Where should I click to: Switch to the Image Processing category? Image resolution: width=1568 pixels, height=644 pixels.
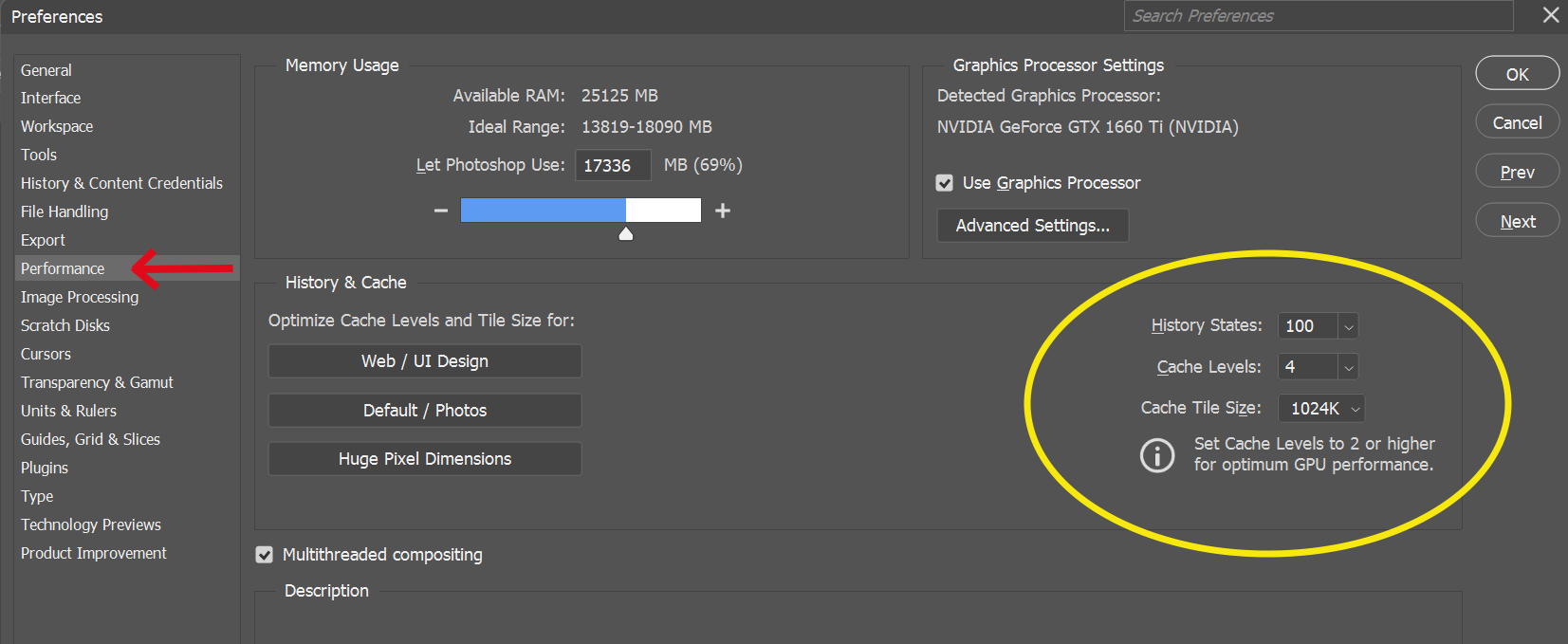point(80,297)
